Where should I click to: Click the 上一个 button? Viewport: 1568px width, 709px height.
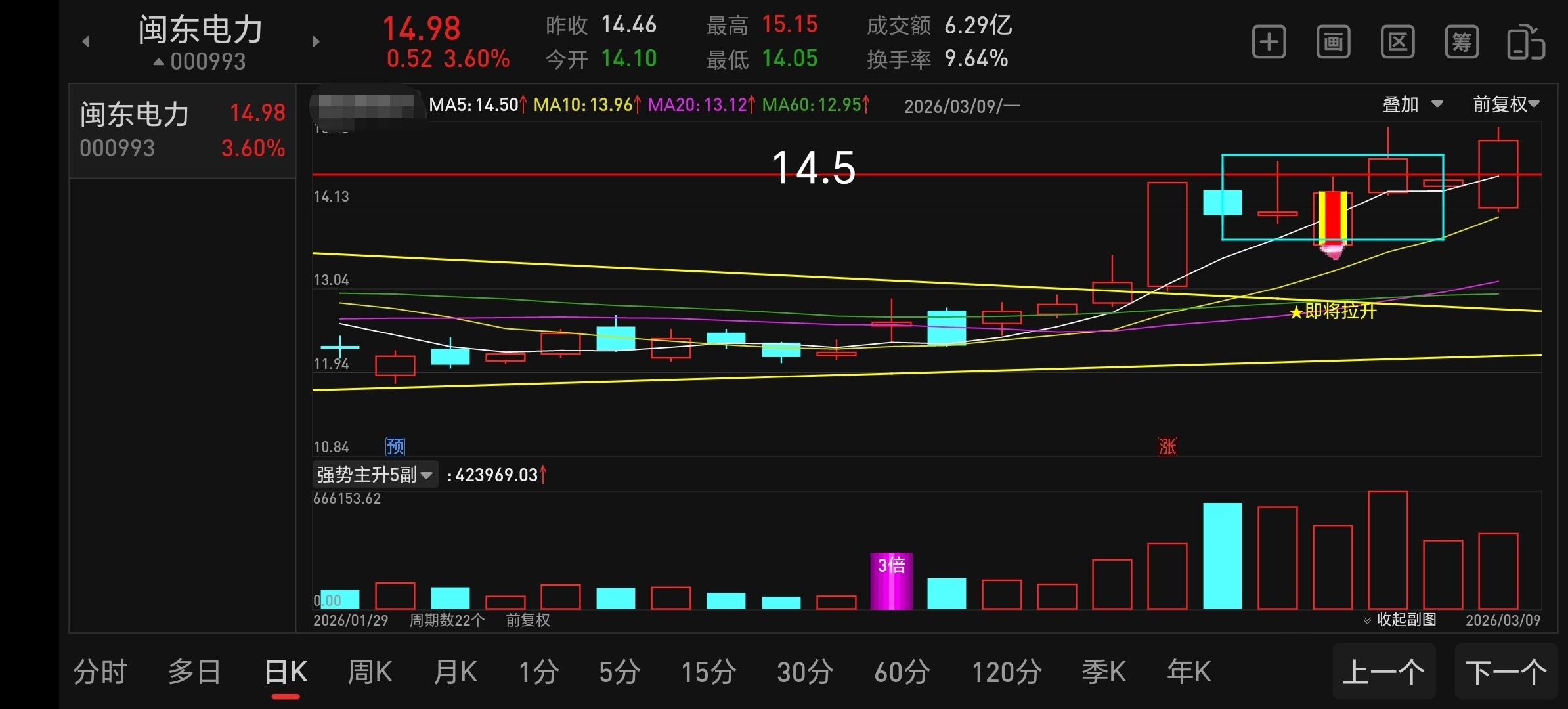pos(1383,672)
